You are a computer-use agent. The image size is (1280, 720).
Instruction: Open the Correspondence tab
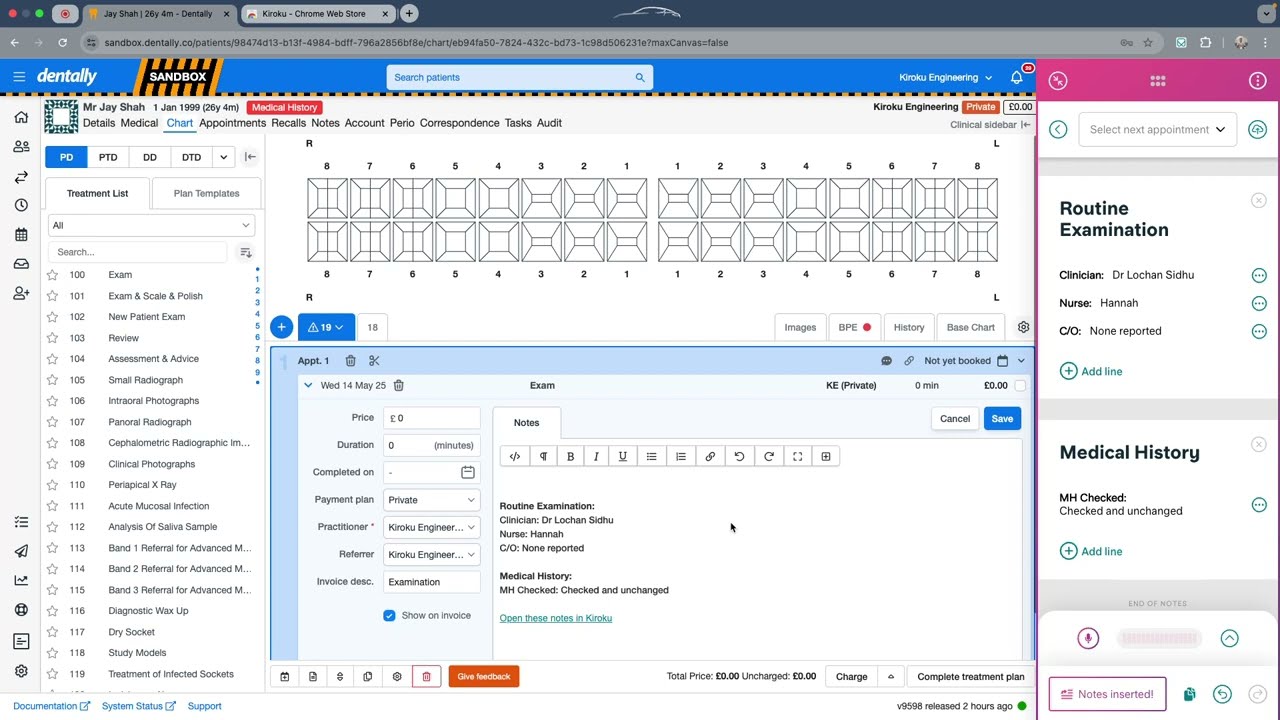(459, 123)
